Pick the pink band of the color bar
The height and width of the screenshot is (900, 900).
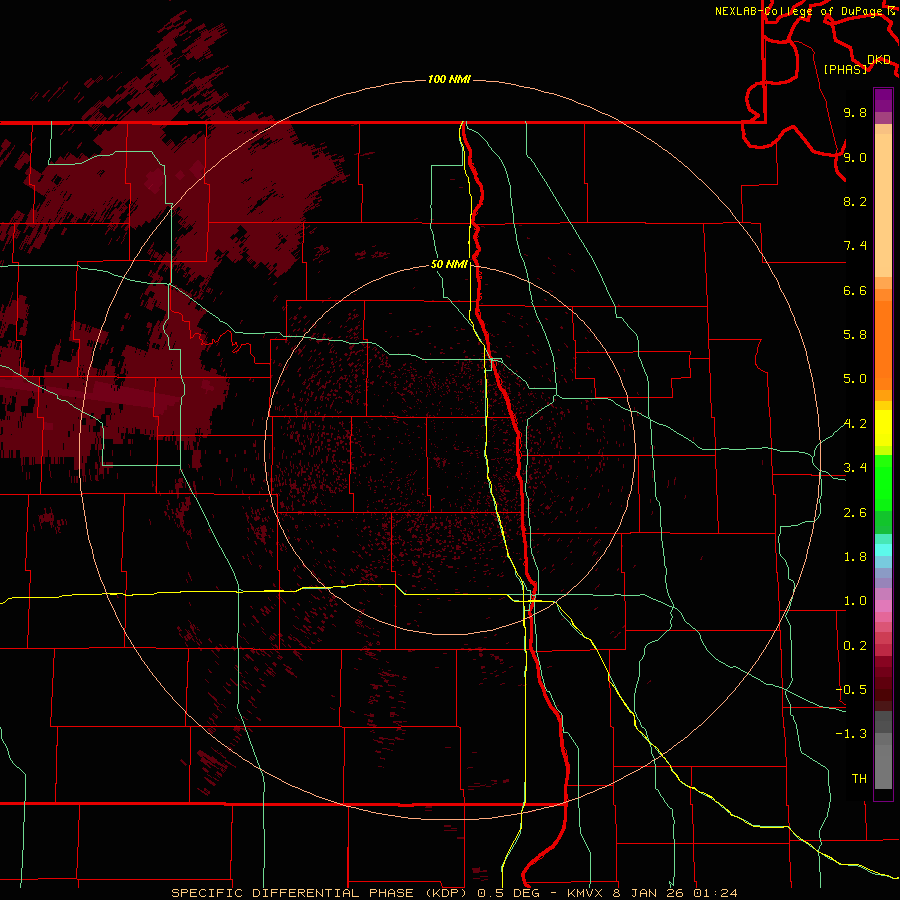click(x=883, y=606)
